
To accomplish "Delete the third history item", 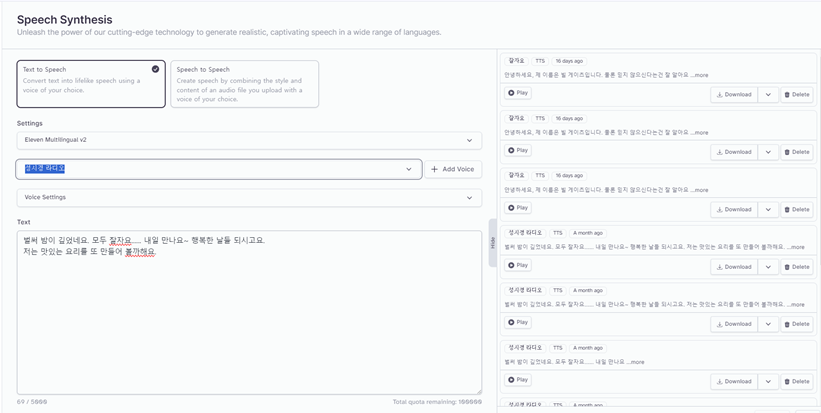I will (x=796, y=209).
